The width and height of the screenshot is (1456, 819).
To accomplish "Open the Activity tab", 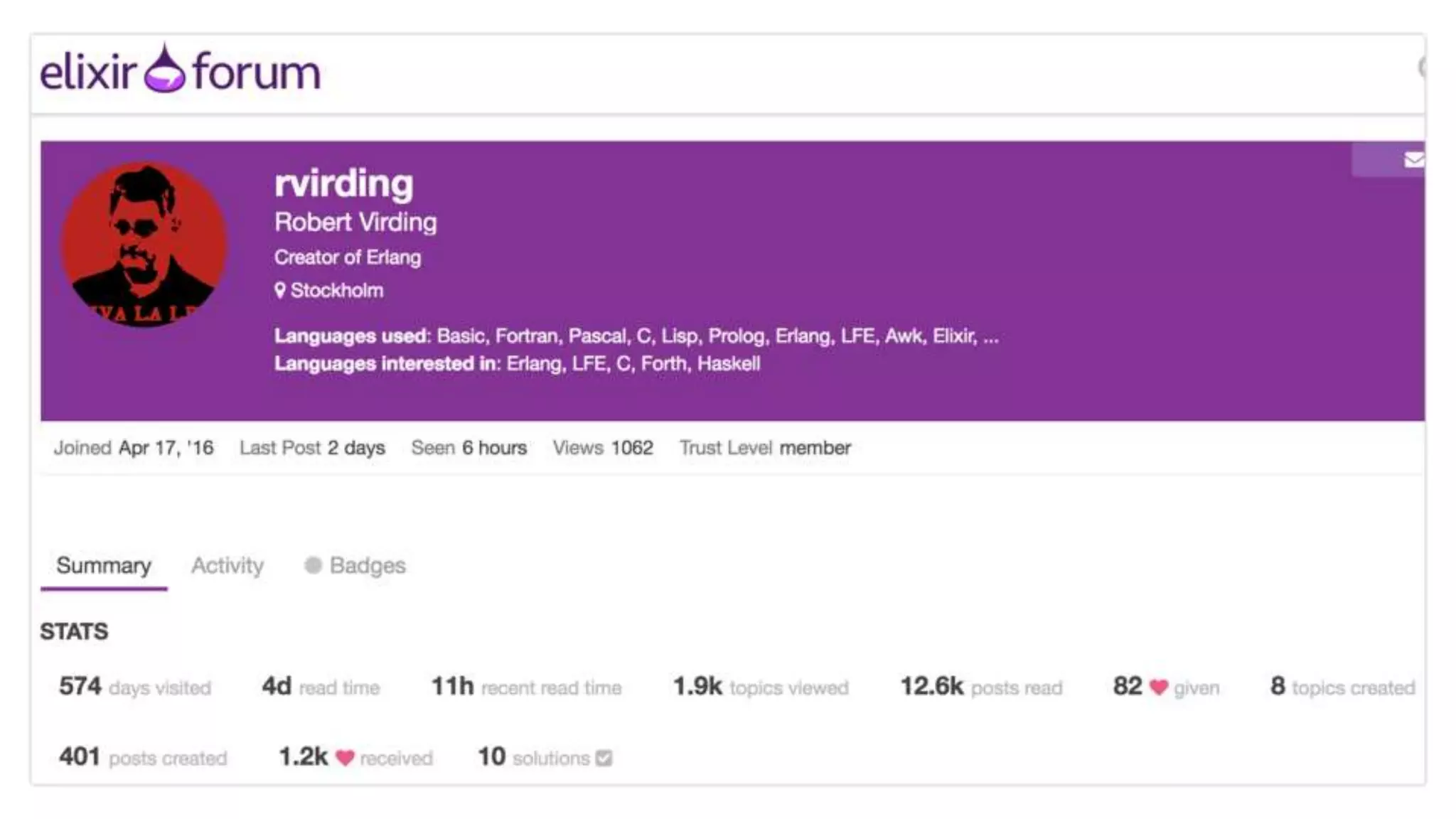I will 227,565.
